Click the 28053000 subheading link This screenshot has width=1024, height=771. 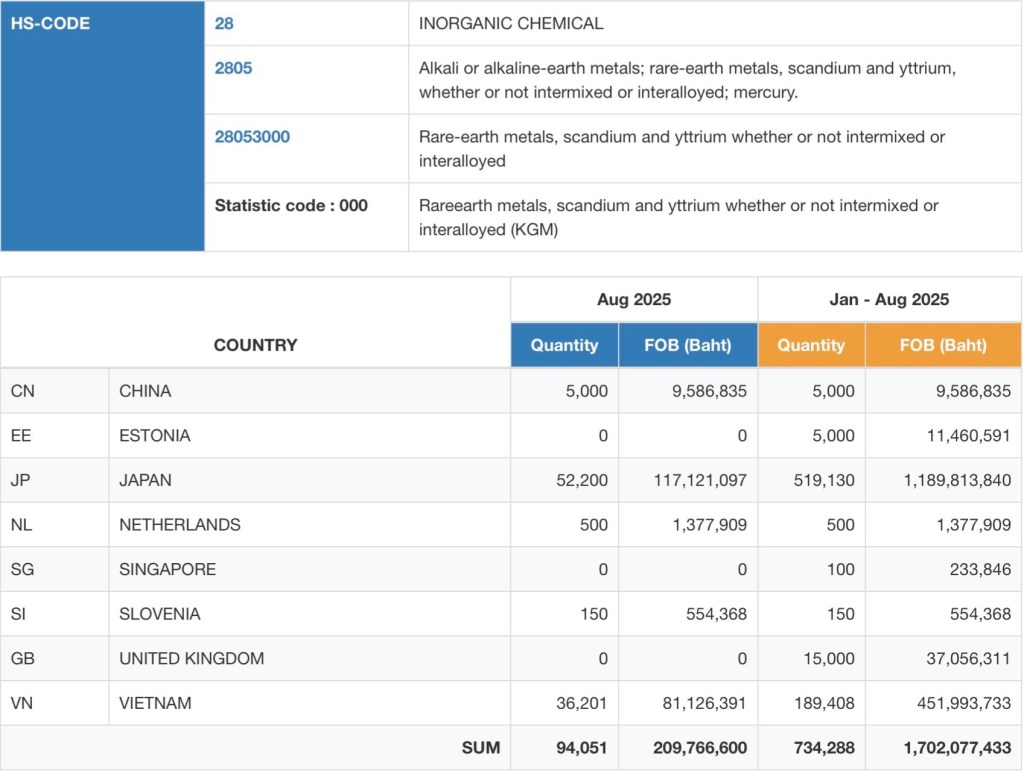click(x=252, y=137)
